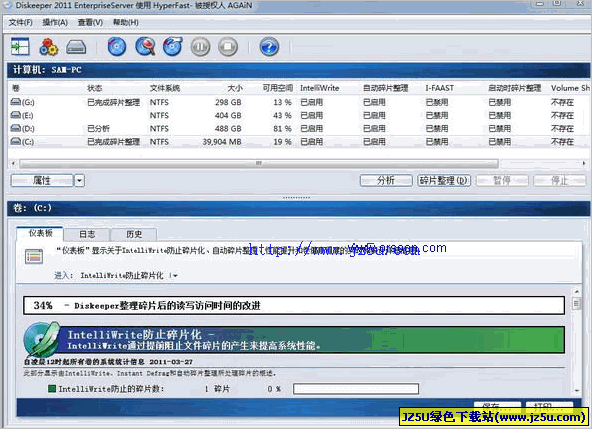The width and height of the screenshot is (592, 429).
Task: Click the 启动时碎片整理 column header
Action: pos(514,88)
